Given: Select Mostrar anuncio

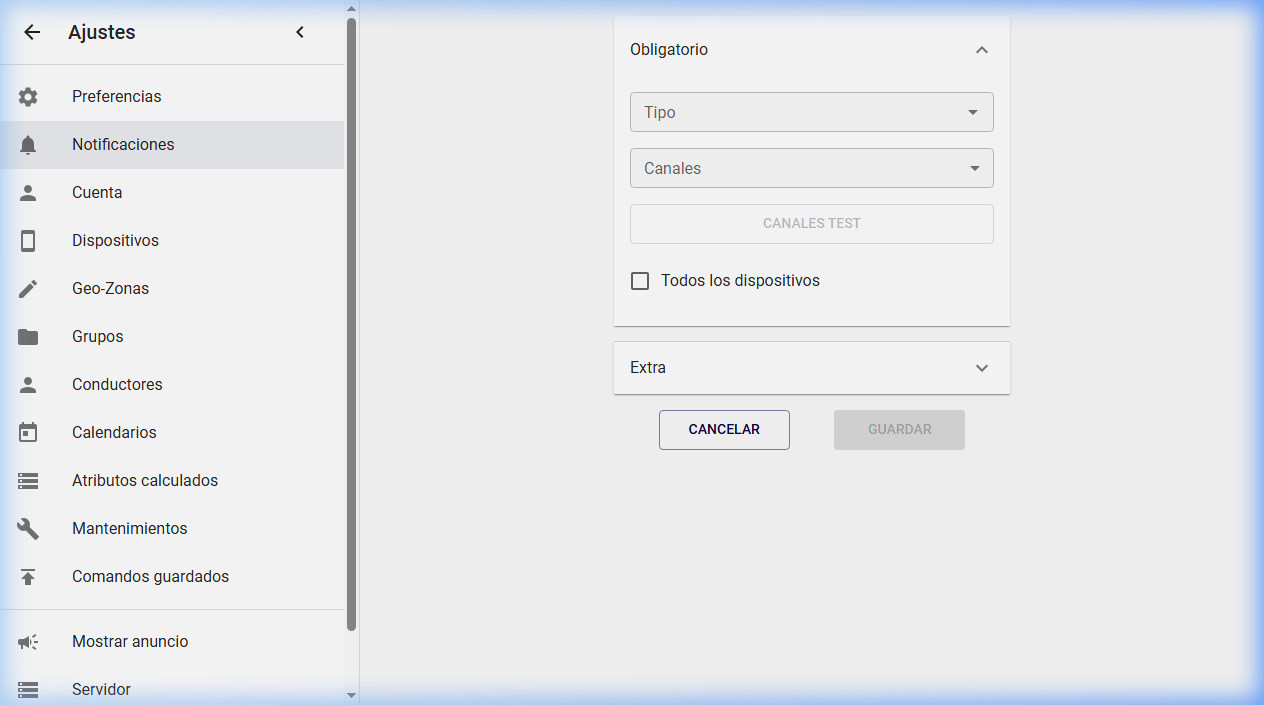Looking at the screenshot, I should coord(172,642).
